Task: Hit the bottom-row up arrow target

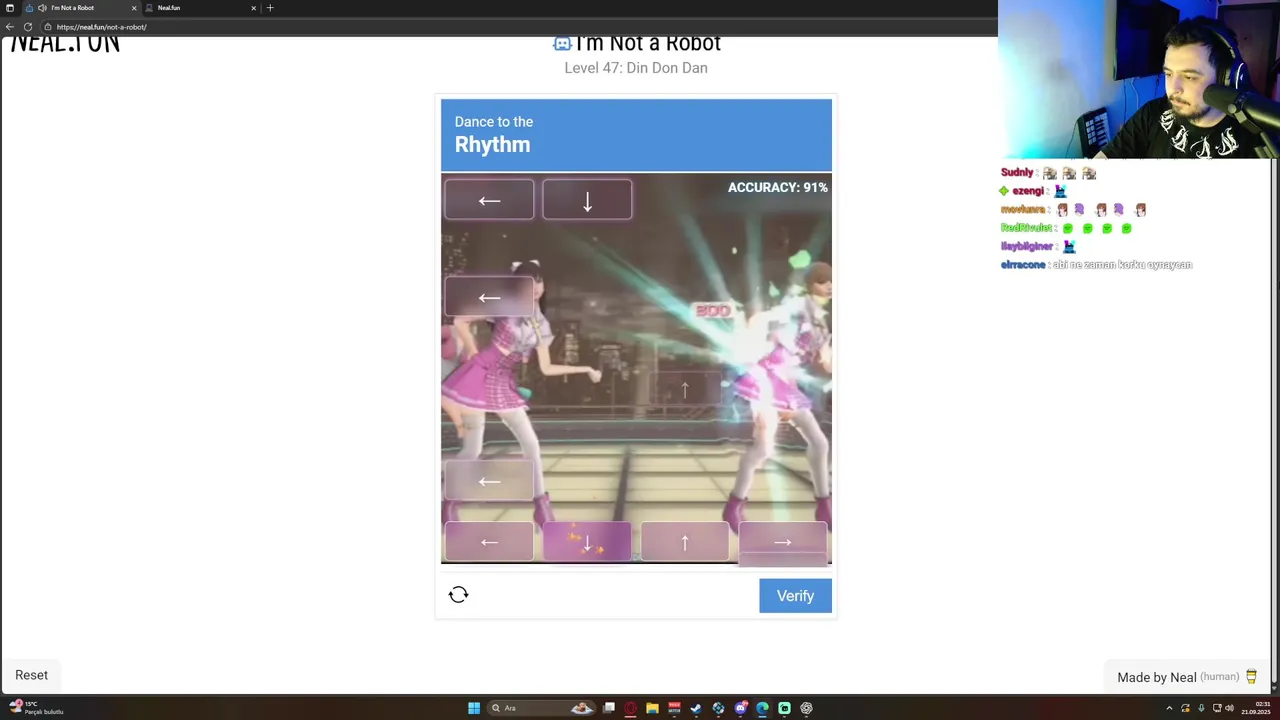Action: 685,542
